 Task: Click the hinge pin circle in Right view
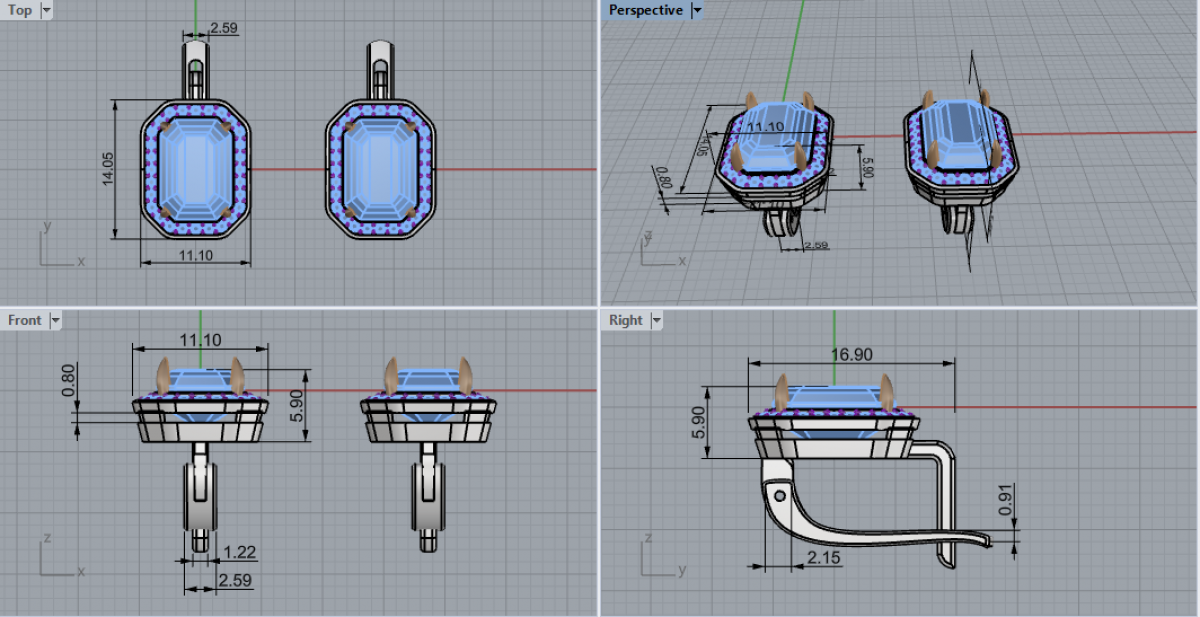click(780, 495)
